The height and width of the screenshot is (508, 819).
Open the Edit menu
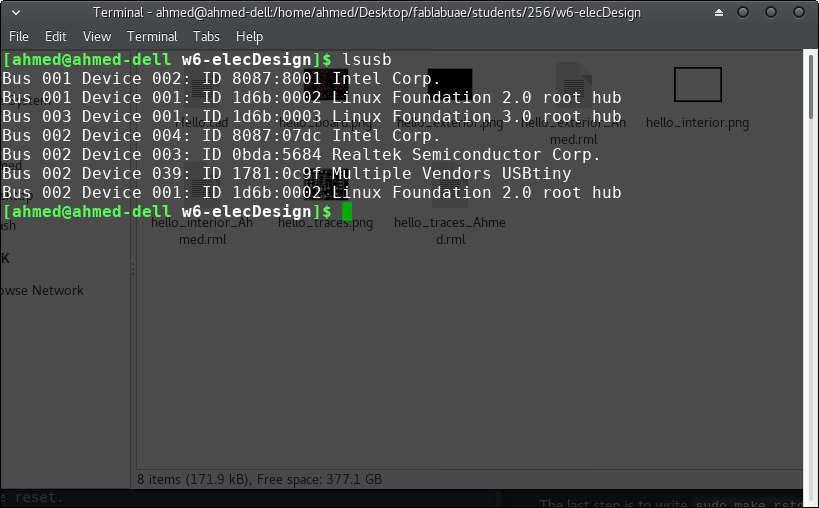coord(55,37)
